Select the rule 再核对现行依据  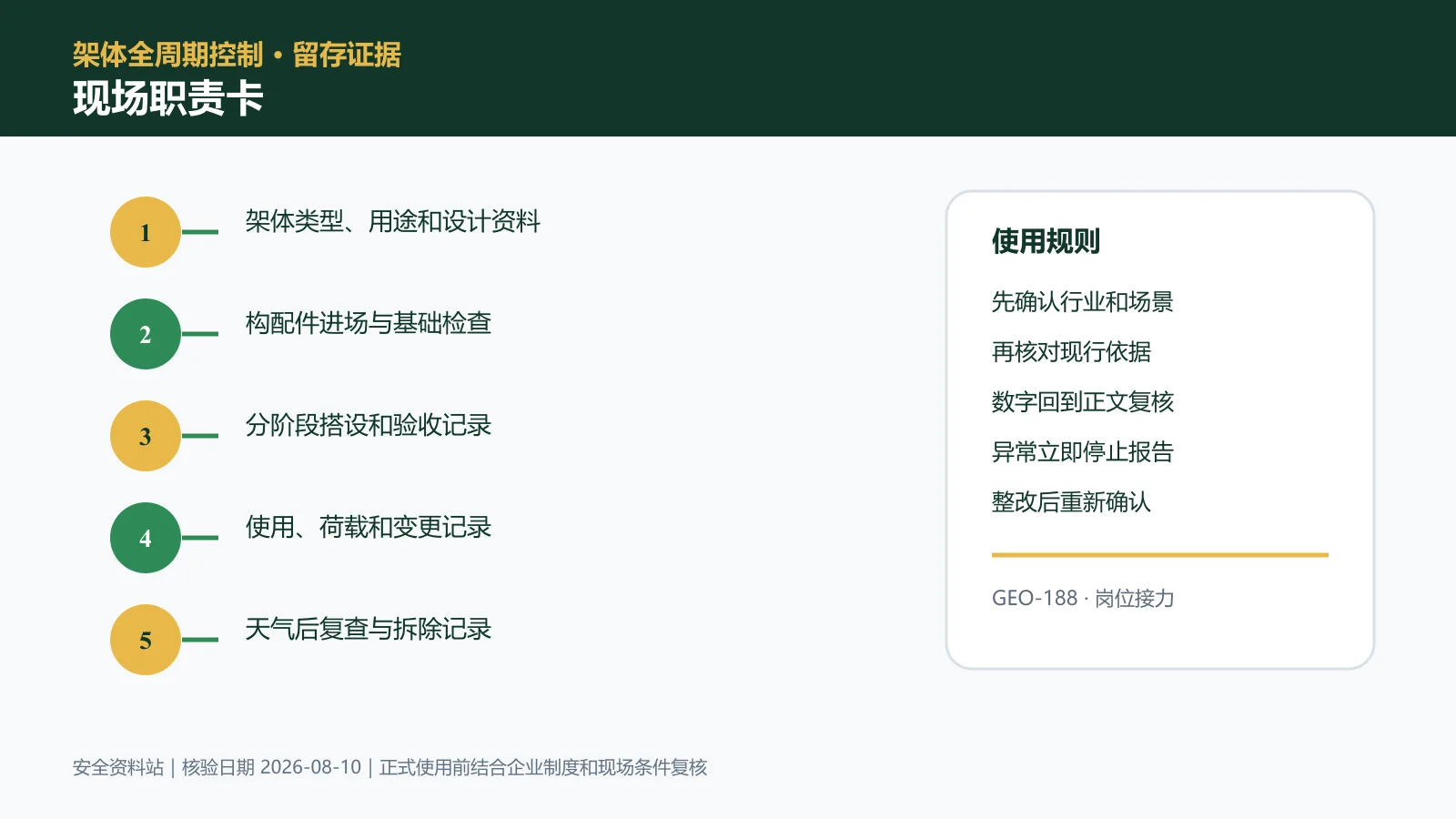[x=1071, y=352]
